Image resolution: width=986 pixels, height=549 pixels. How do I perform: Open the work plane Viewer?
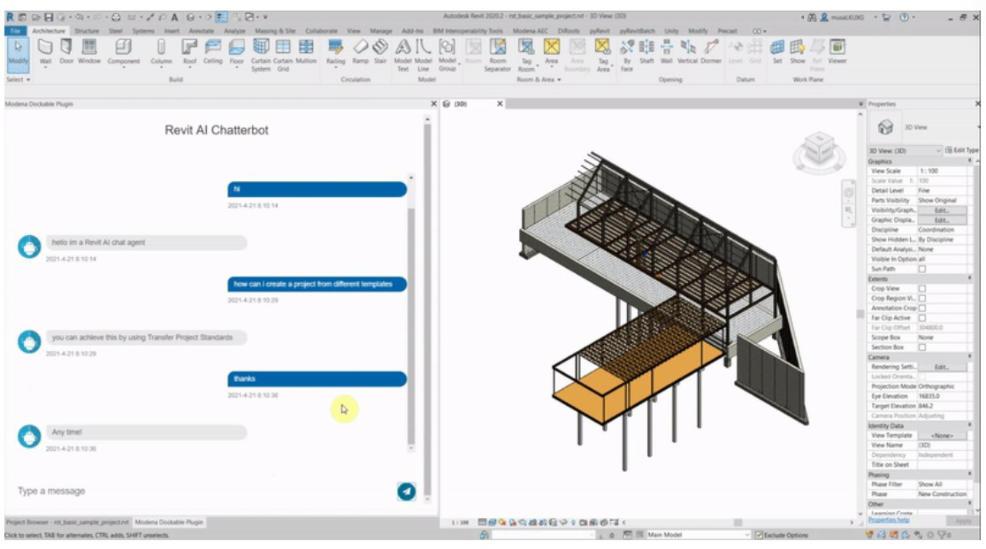(837, 52)
